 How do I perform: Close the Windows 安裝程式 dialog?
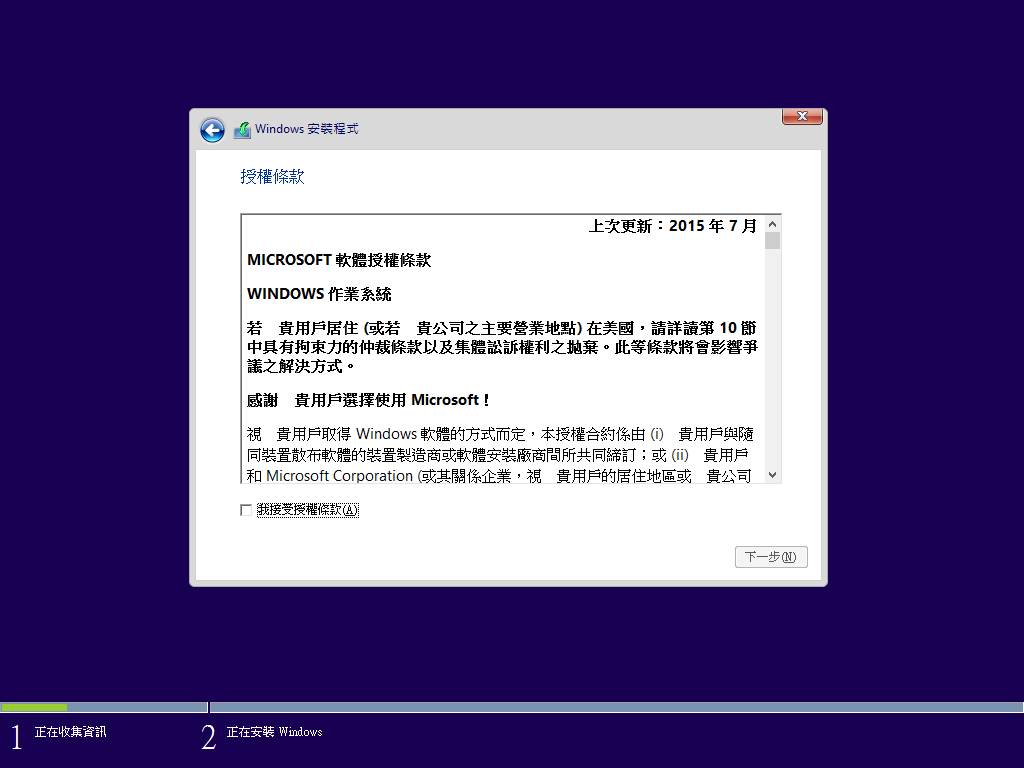coord(802,116)
